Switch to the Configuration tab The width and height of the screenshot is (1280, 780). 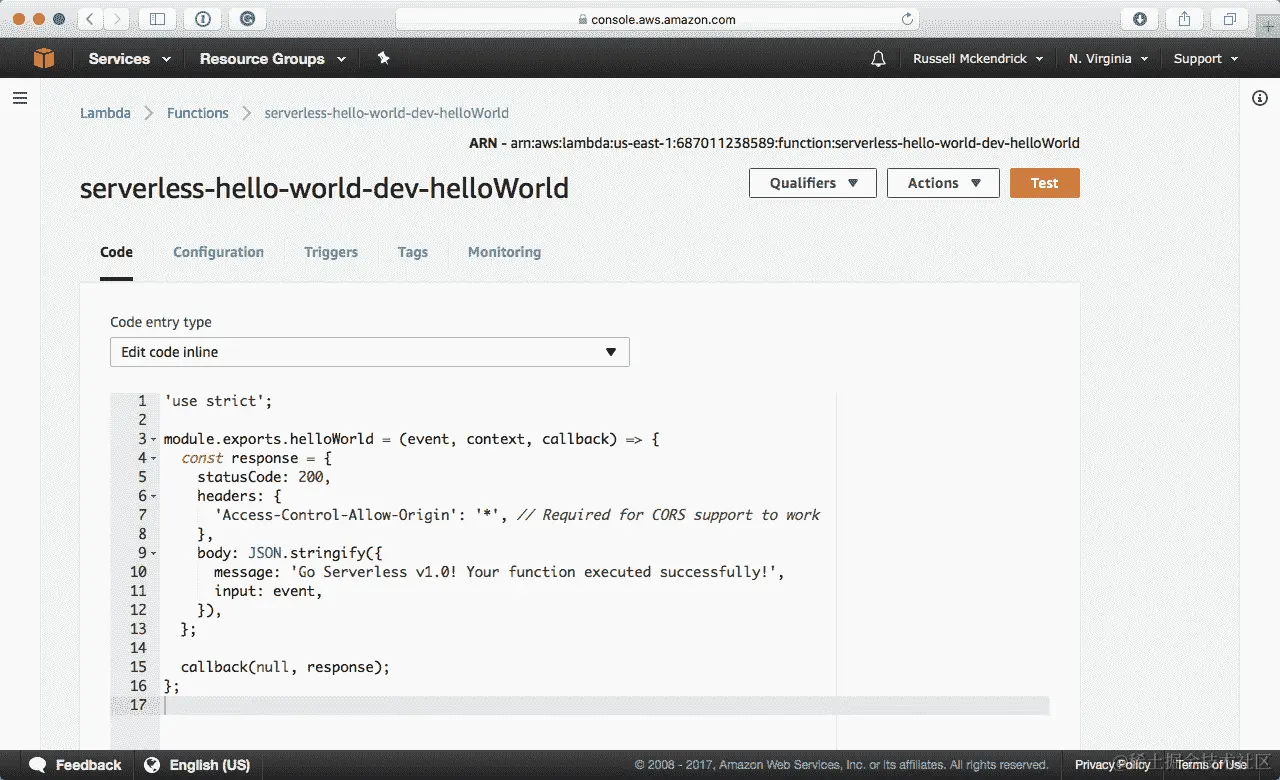click(x=218, y=252)
